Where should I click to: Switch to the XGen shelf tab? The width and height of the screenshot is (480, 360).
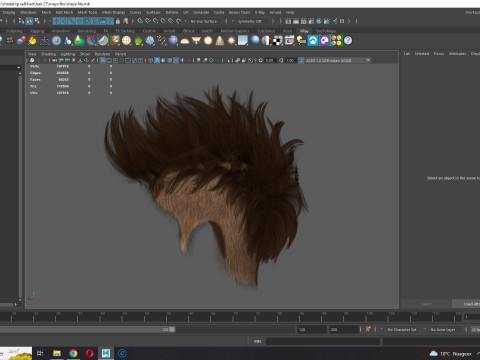pos(287,31)
